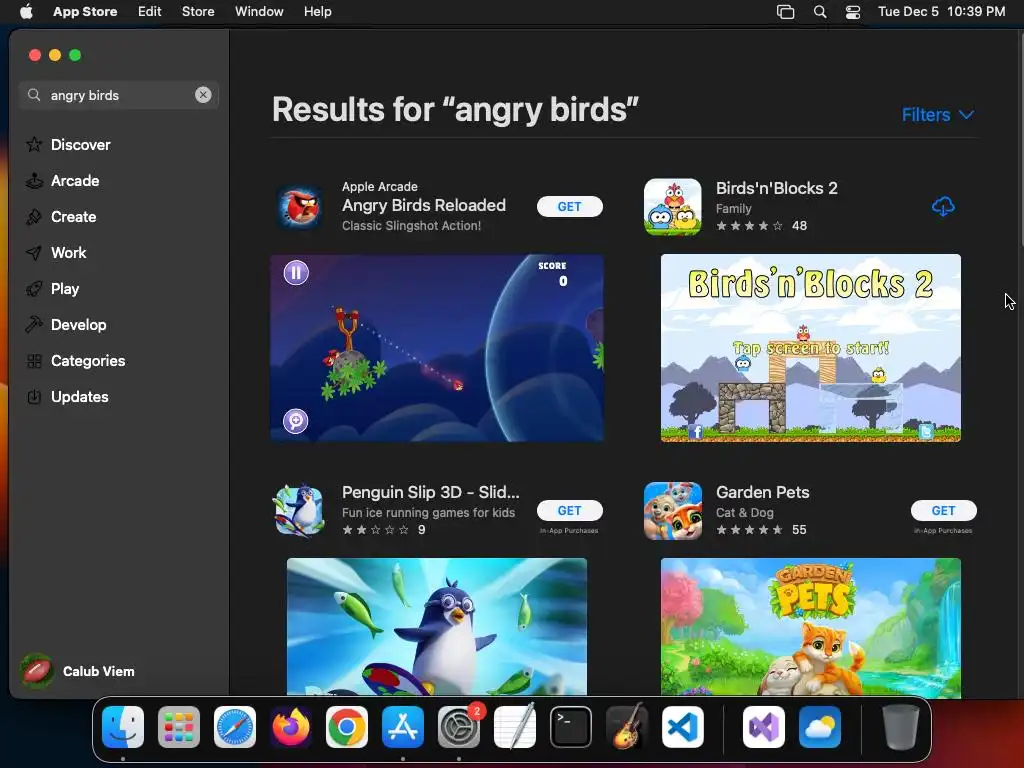
Task: Click the App Store Dock icon
Action: click(x=403, y=727)
